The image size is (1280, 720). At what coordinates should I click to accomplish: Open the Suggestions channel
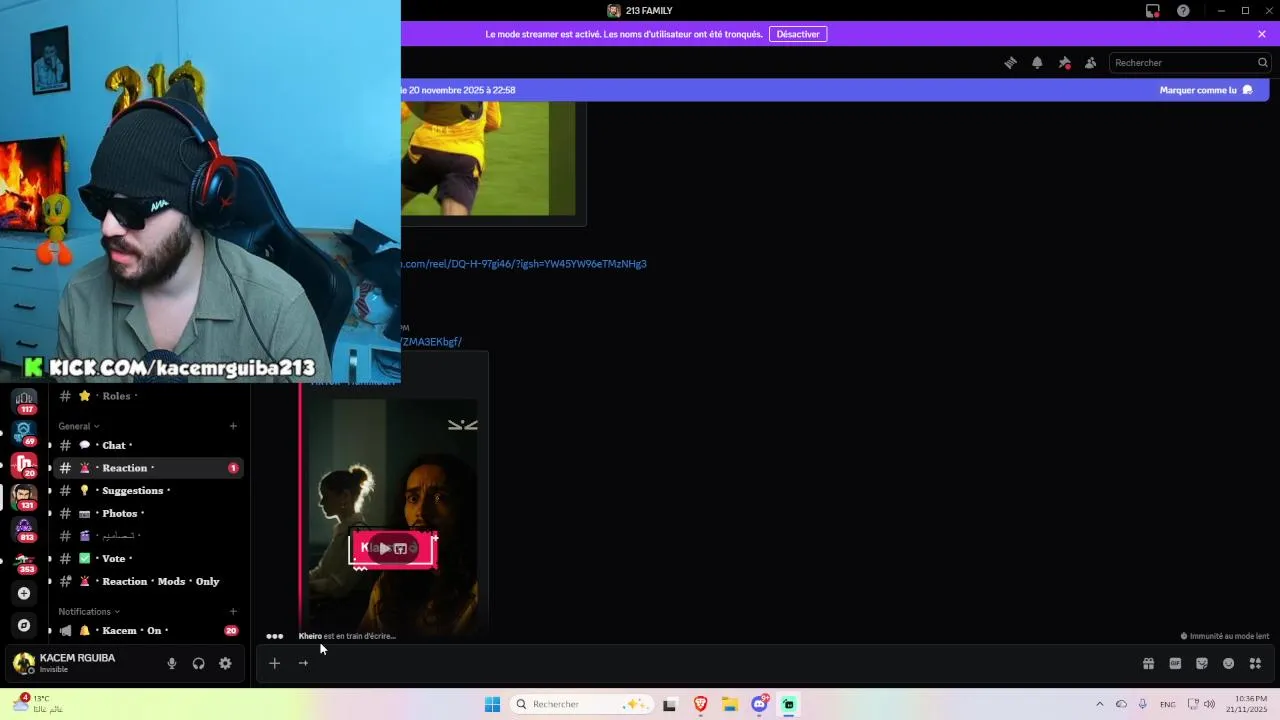click(x=148, y=491)
